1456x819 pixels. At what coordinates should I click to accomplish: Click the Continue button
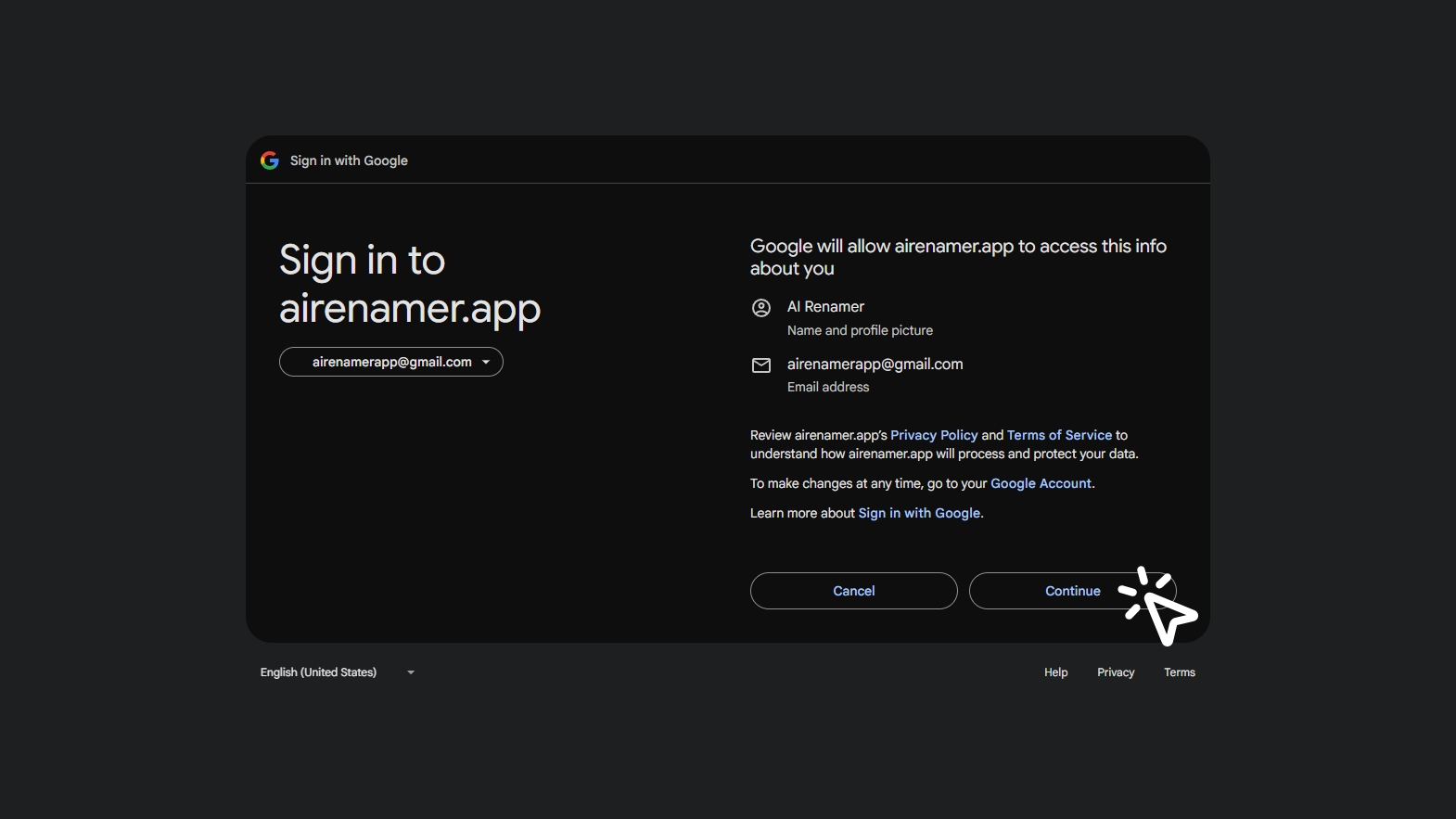[x=1073, y=591]
